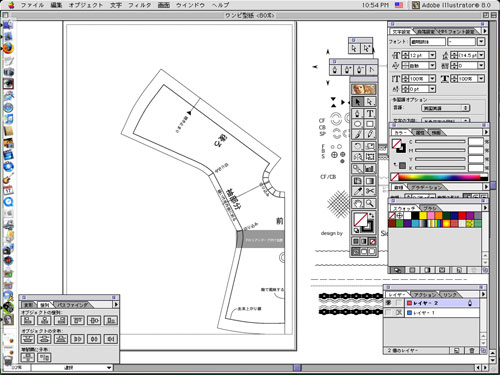Click the Delete Anchor Point pen tool
The height and width of the screenshot is (375, 500).
359,70
